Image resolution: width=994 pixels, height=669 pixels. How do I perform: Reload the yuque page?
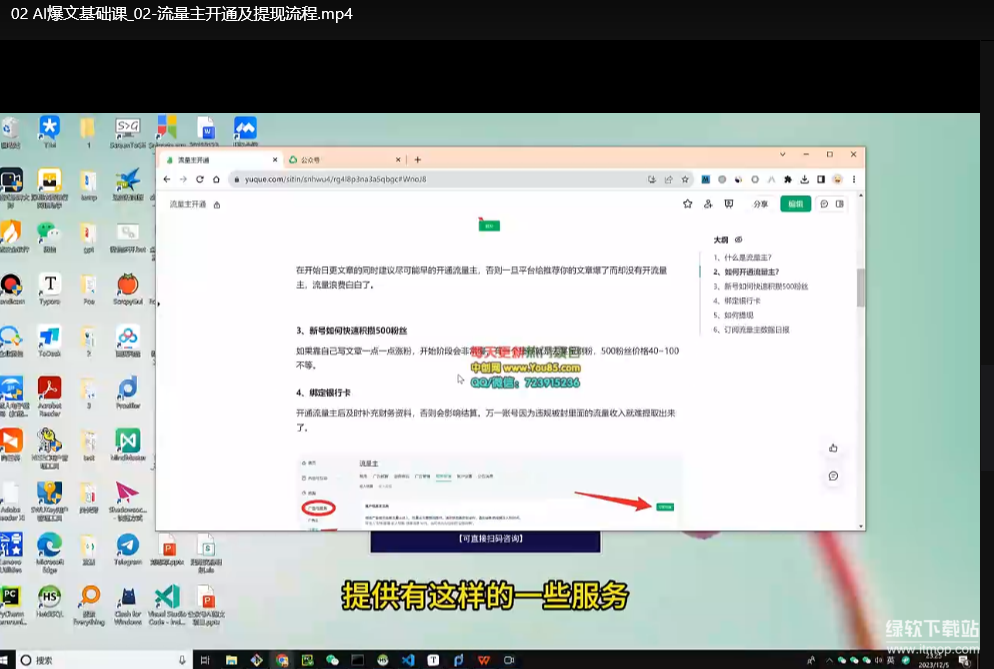point(200,179)
